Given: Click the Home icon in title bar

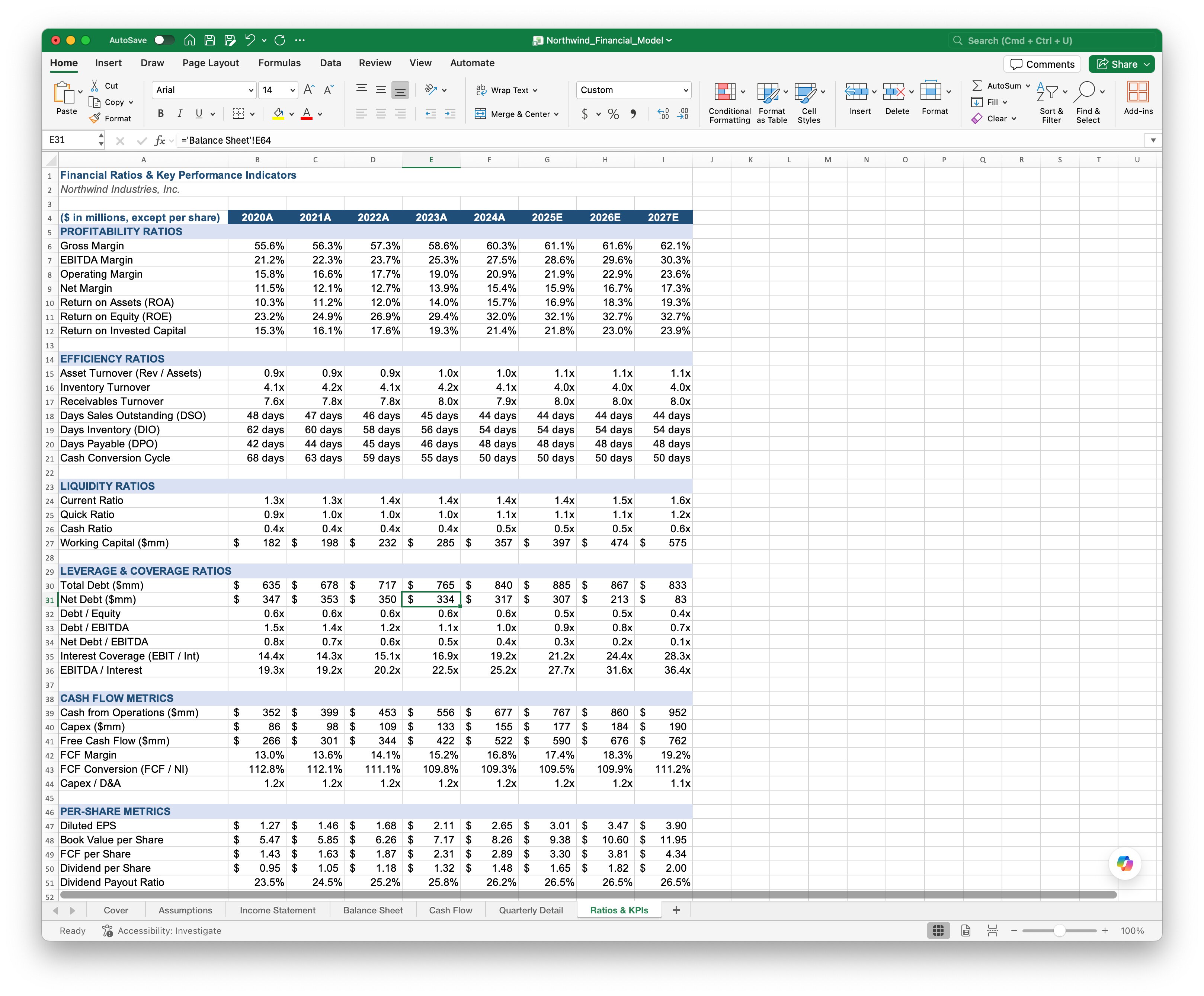Looking at the screenshot, I should pos(190,40).
